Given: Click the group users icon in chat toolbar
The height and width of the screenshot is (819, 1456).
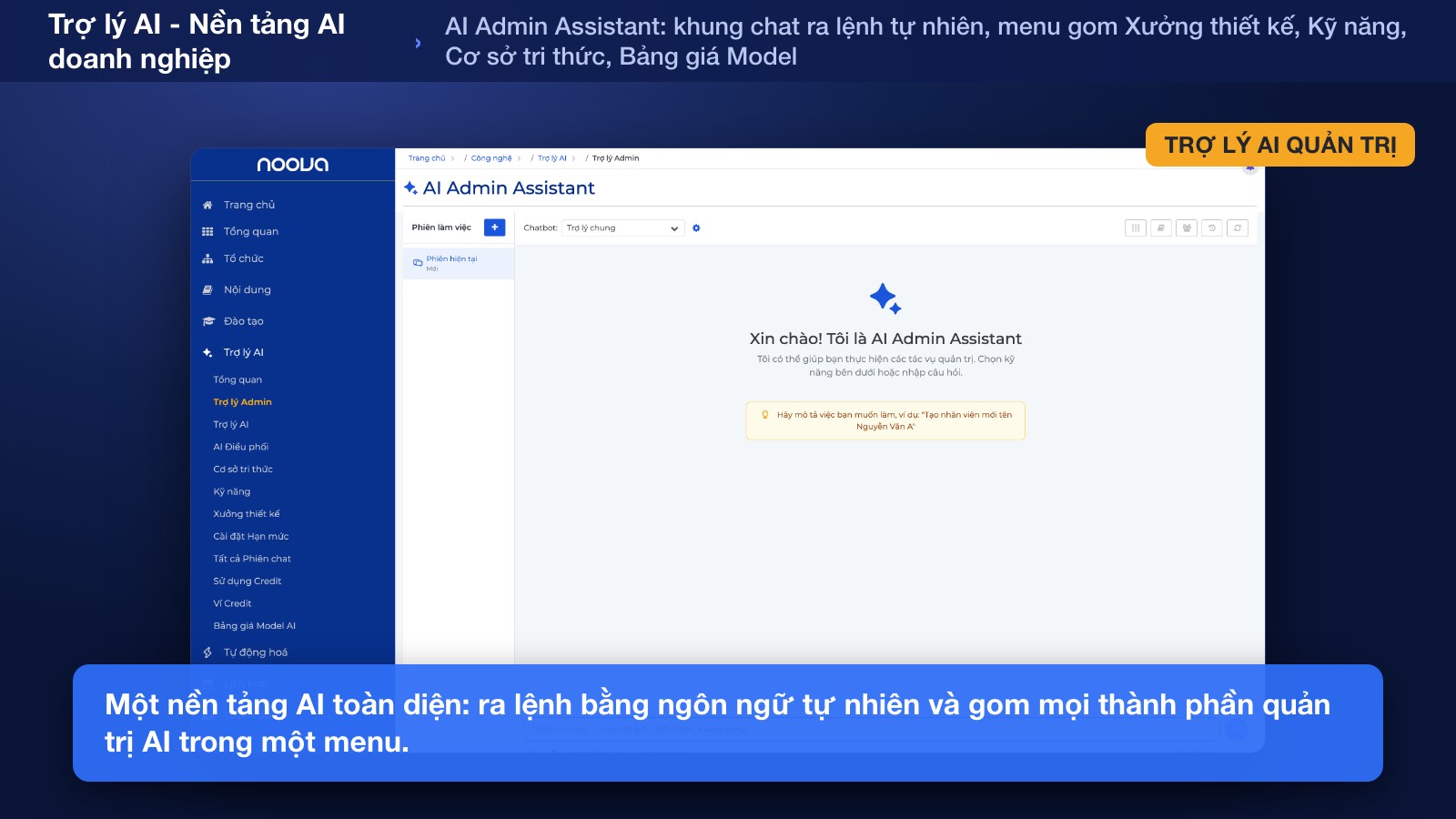Looking at the screenshot, I should [x=1186, y=228].
